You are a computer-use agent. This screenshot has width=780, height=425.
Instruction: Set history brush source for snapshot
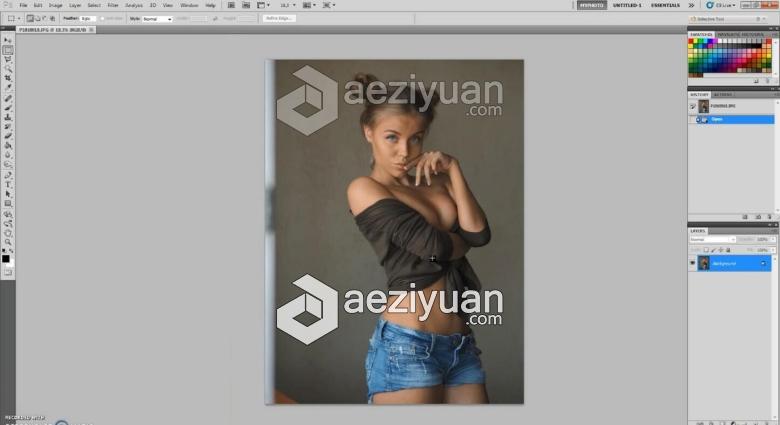coord(692,106)
